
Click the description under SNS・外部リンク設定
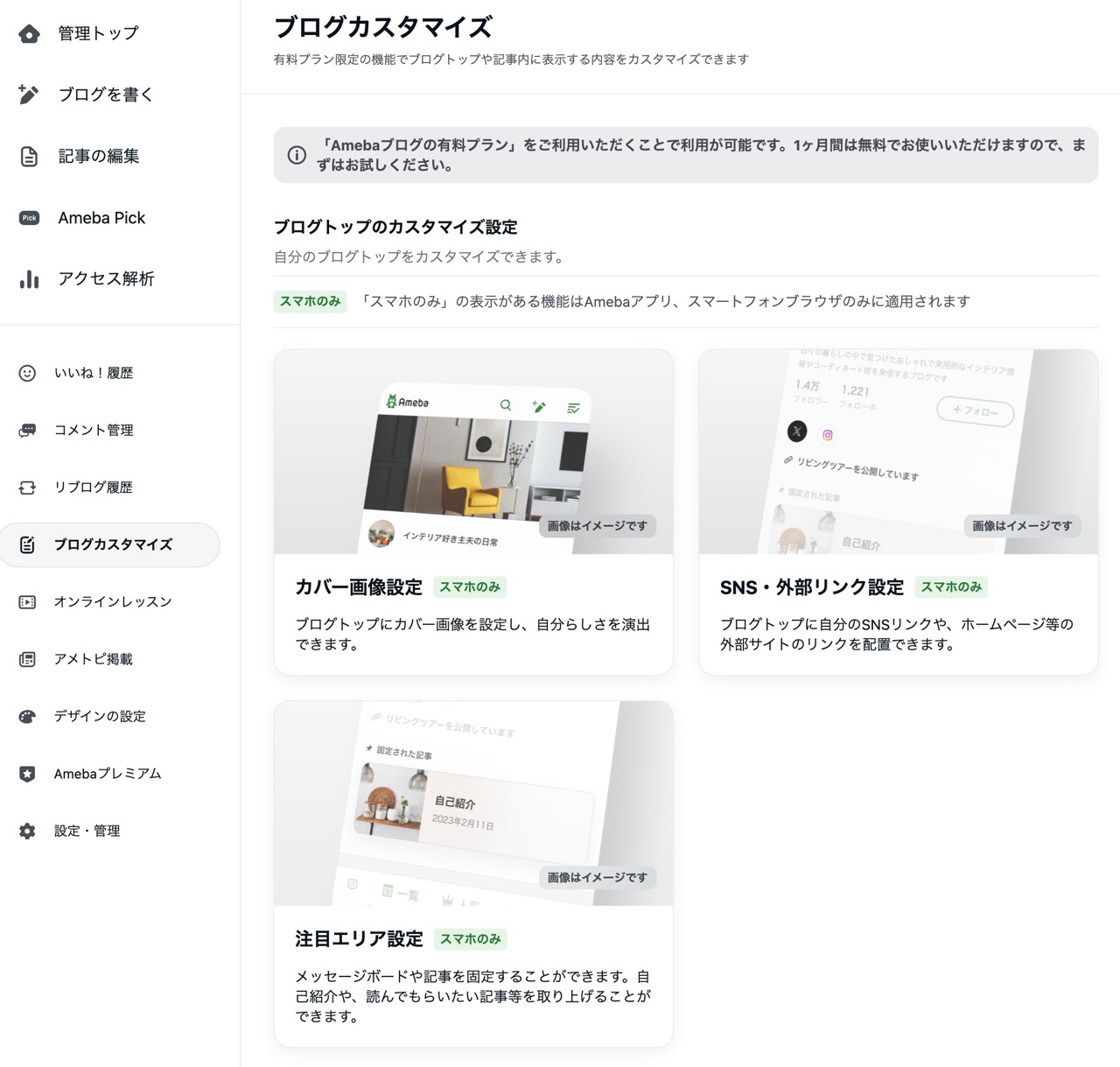pos(897,635)
